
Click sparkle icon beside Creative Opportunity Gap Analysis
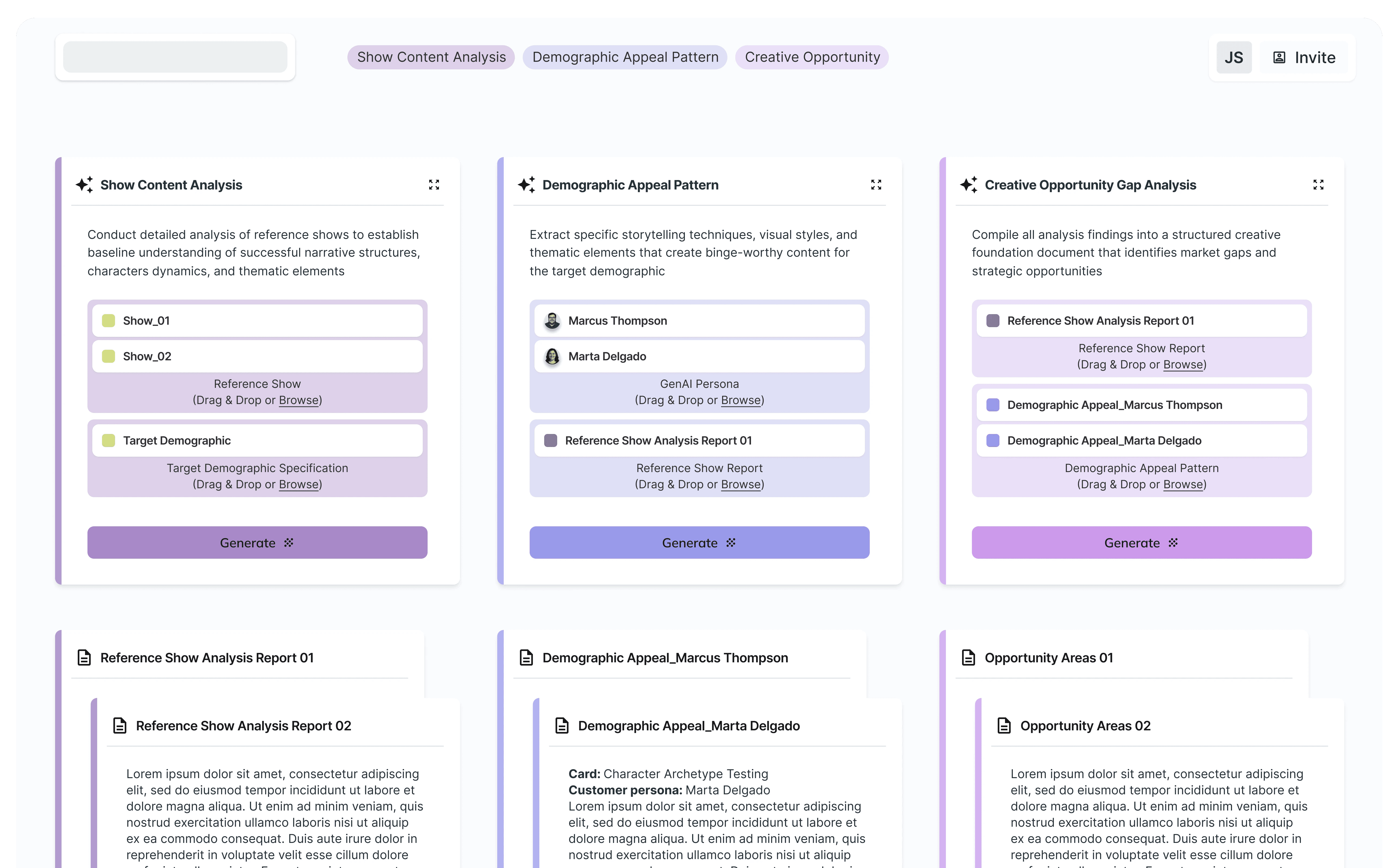tap(969, 184)
